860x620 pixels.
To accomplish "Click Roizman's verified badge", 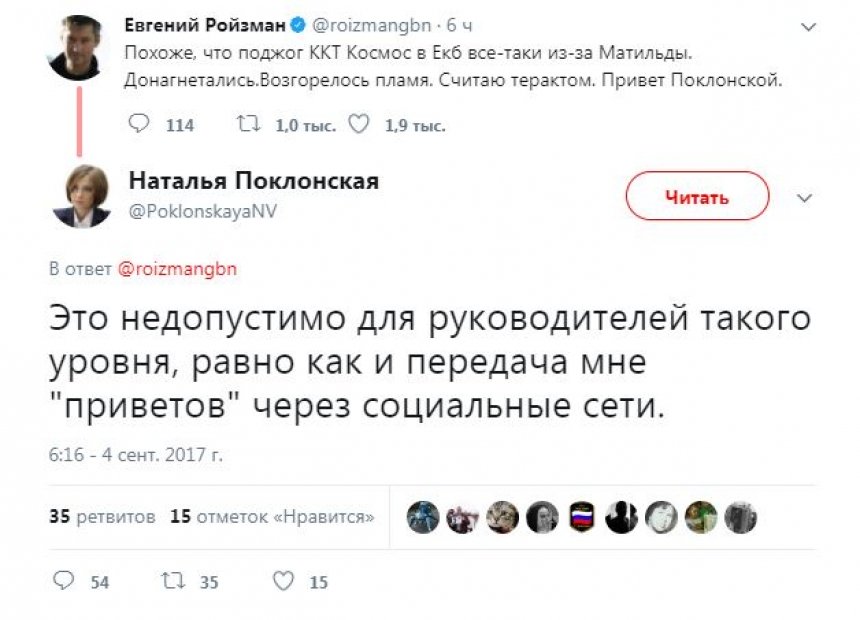I will (296, 24).
